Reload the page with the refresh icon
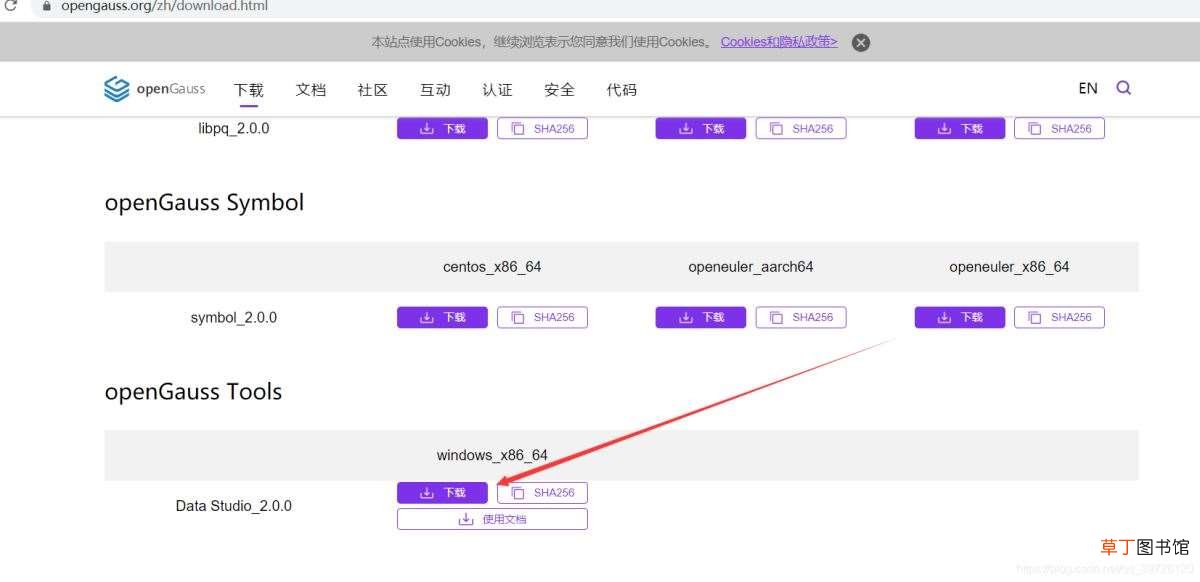This screenshot has height=582, width=1200. click(11, 6)
